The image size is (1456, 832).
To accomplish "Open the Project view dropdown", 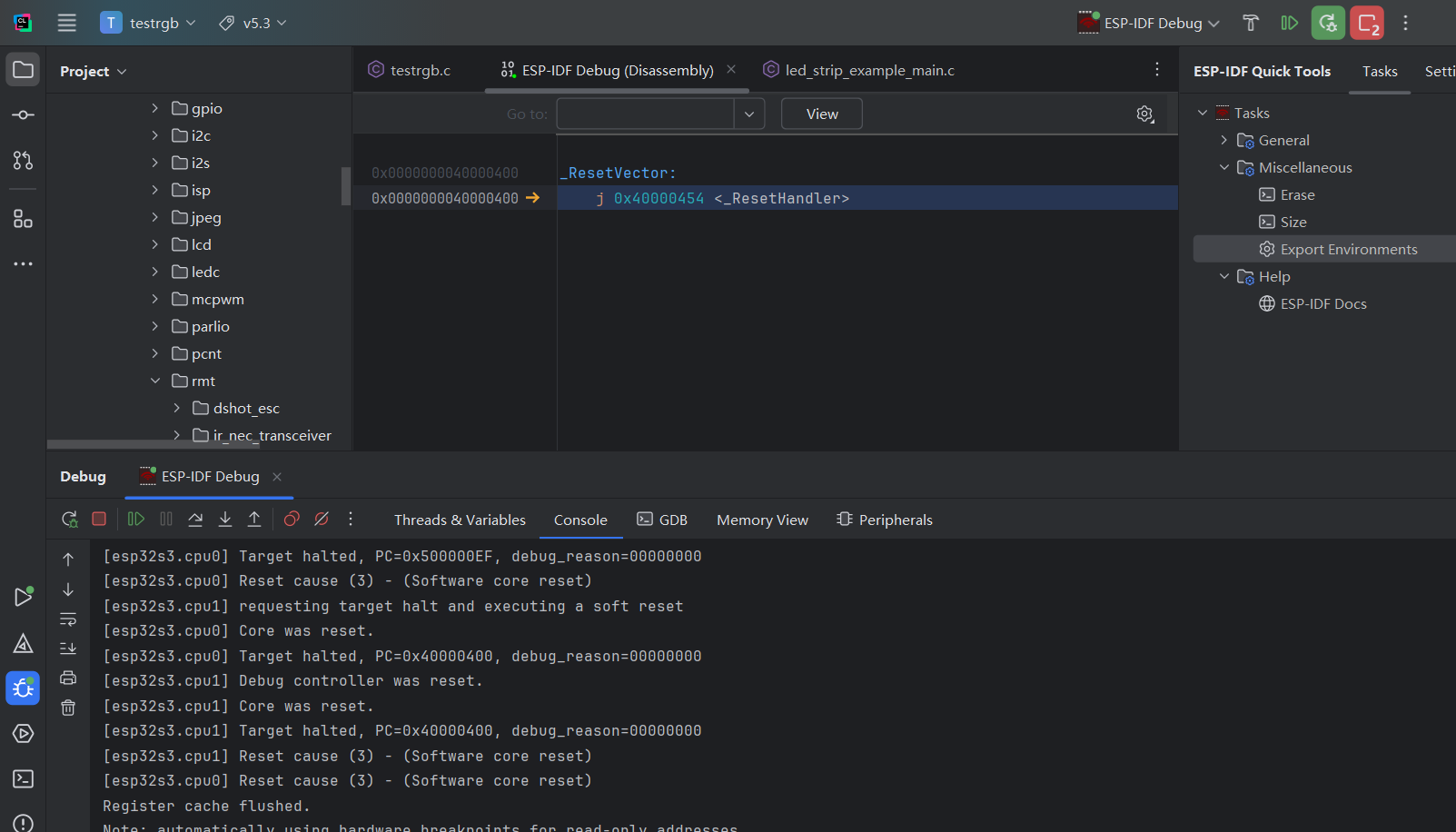I will (94, 71).
